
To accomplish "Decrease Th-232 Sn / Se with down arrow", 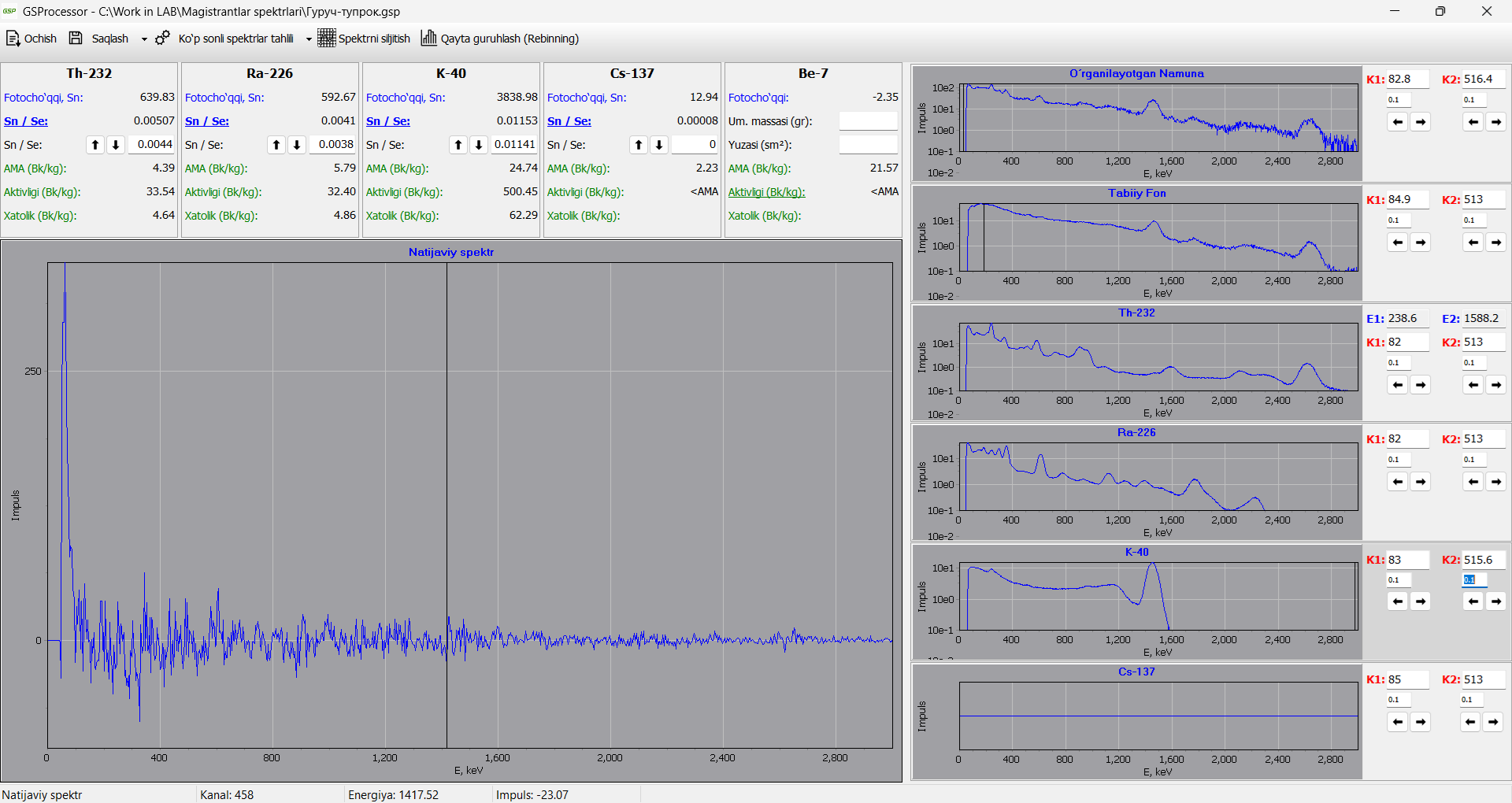I will point(116,145).
